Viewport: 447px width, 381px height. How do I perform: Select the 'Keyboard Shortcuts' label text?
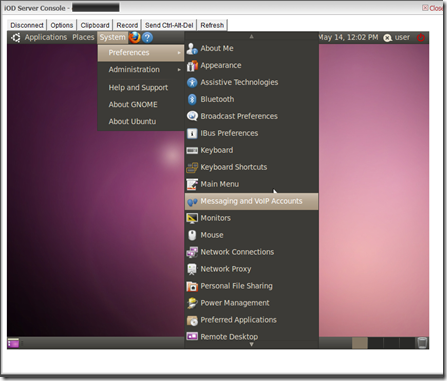point(234,167)
